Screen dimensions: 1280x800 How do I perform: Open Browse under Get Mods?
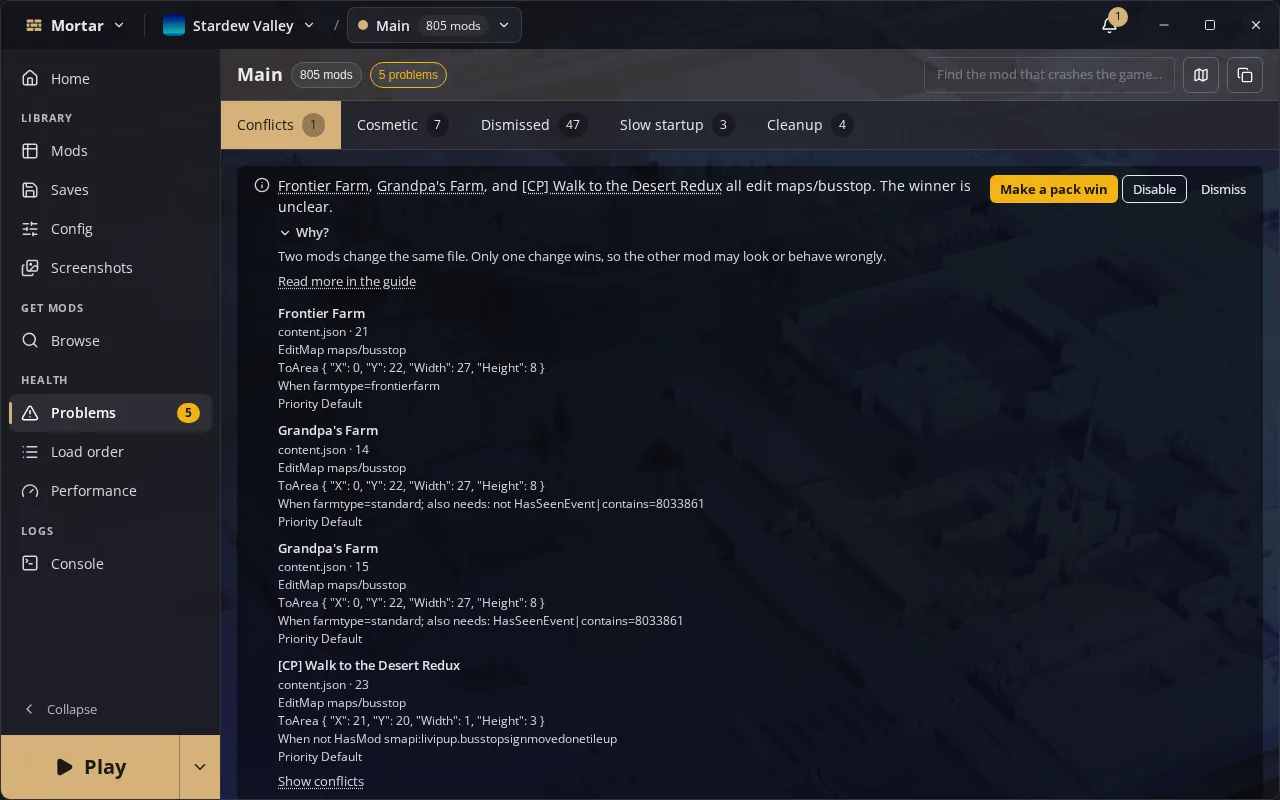[x=110, y=341]
